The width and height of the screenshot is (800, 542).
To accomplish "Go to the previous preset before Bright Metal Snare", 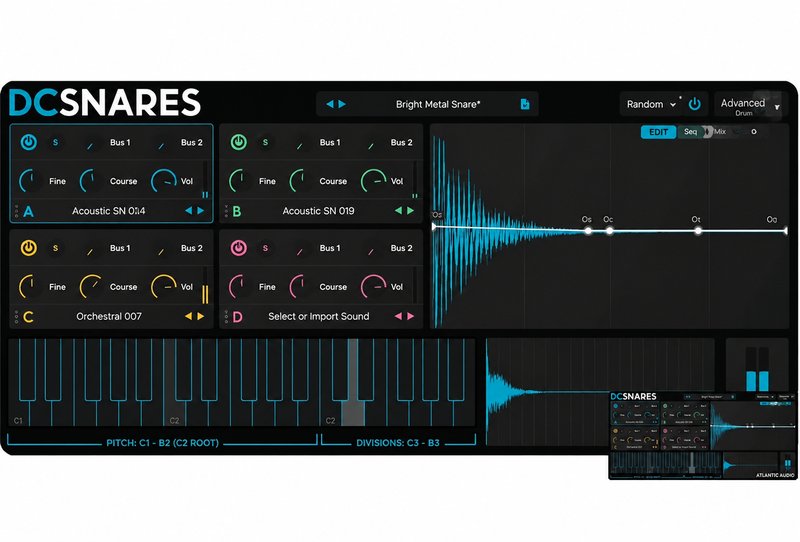I will pyautogui.click(x=330, y=104).
